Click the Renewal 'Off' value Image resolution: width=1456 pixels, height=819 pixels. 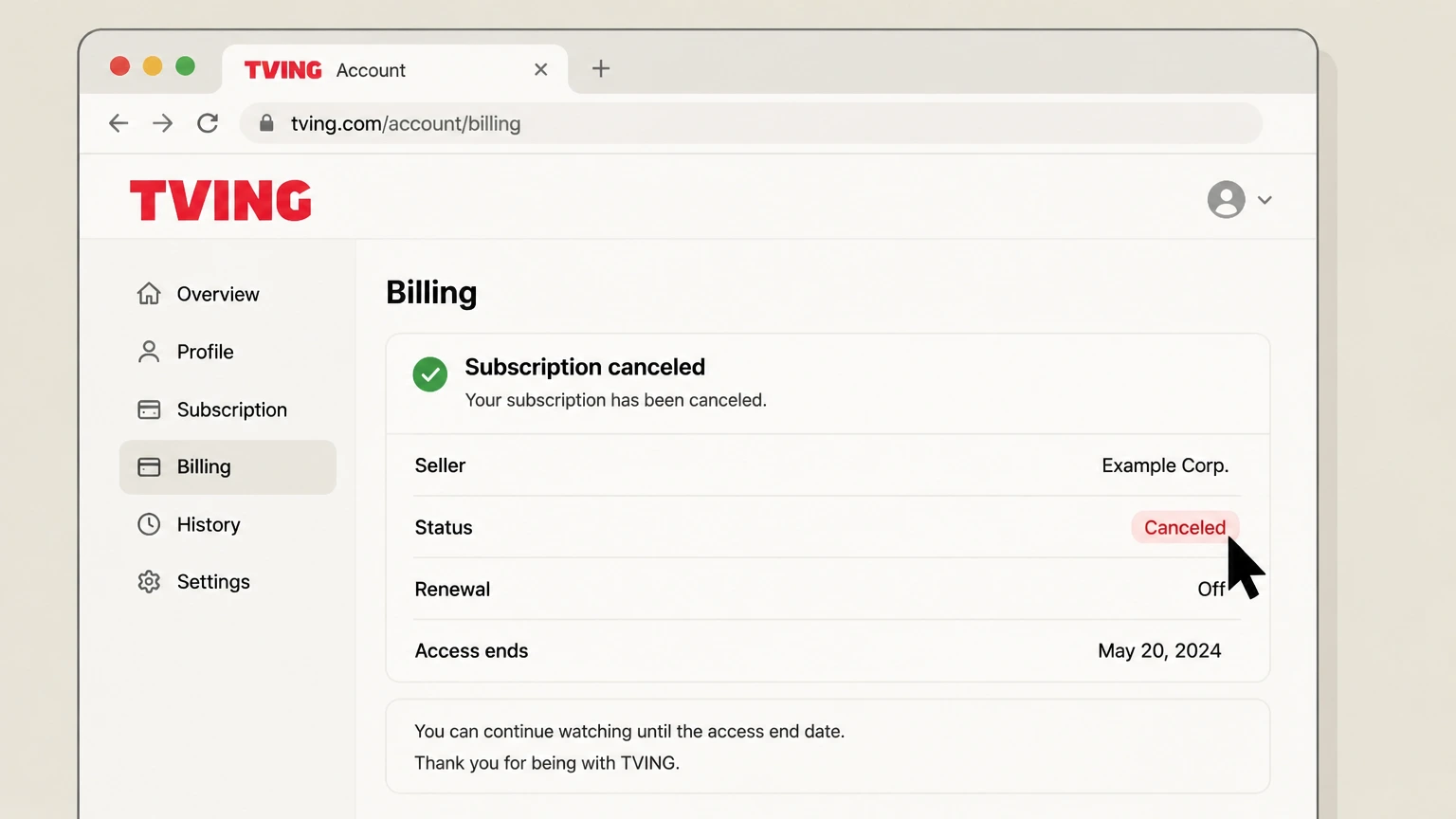click(x=1210, y=589)
